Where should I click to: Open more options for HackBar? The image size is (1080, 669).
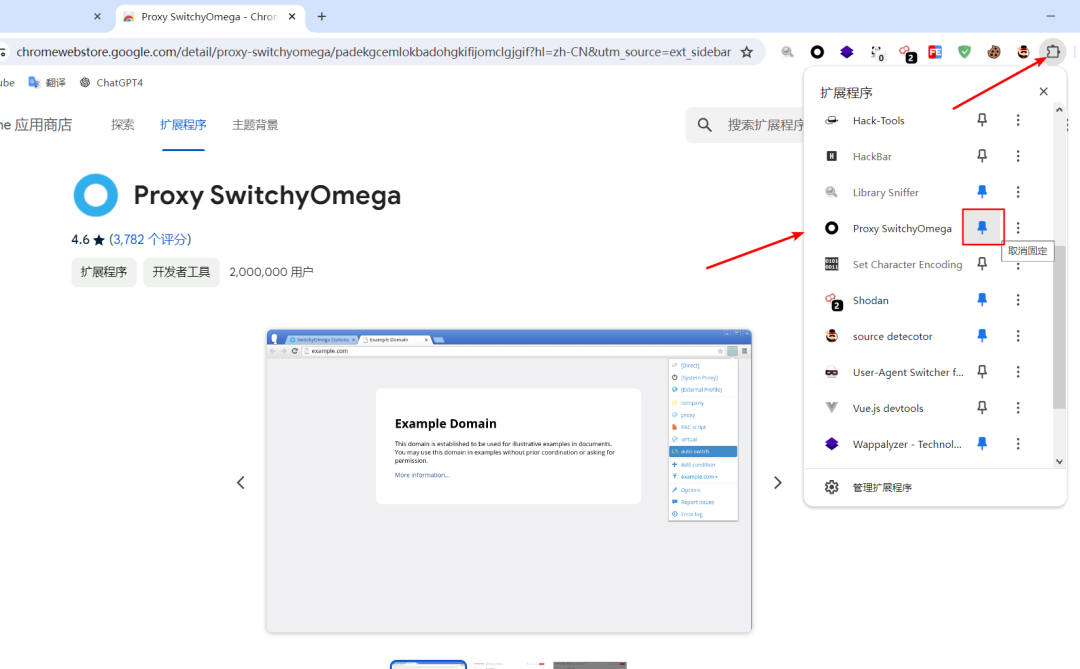1018,156
